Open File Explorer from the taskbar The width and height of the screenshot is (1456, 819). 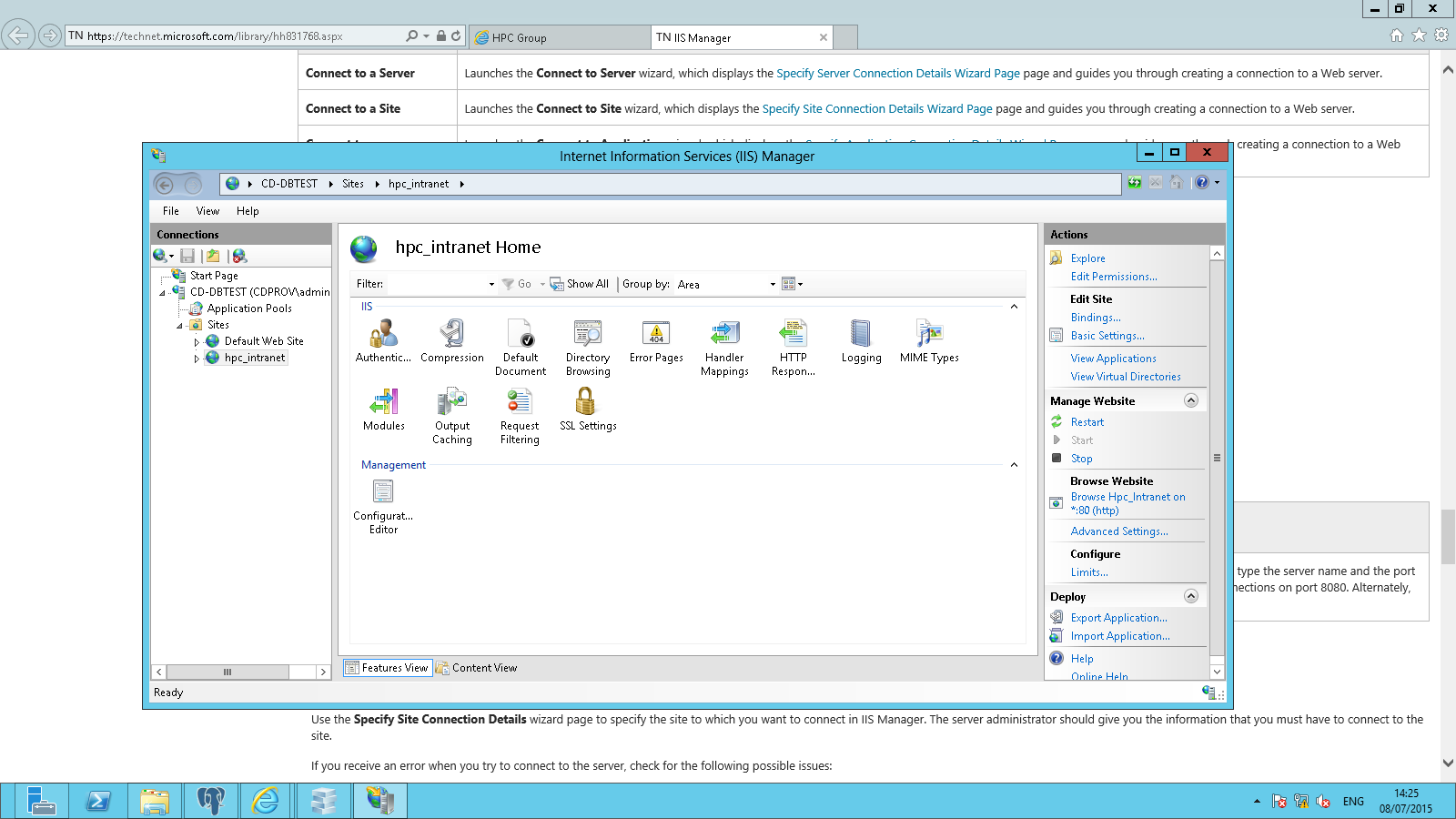[x=155, y=802]
